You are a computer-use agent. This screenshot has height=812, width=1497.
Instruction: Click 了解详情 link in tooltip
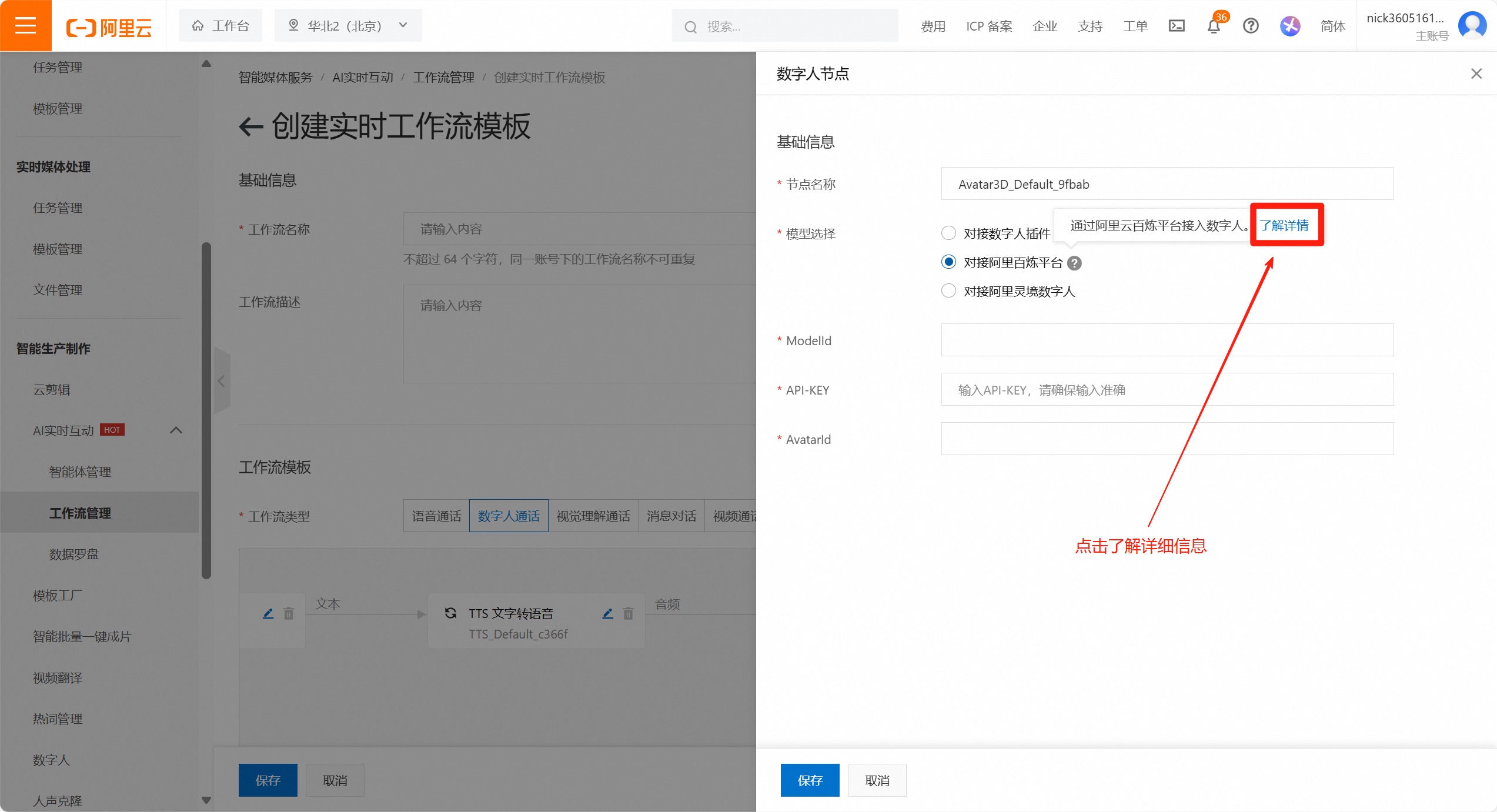(x=1285, y=225)
